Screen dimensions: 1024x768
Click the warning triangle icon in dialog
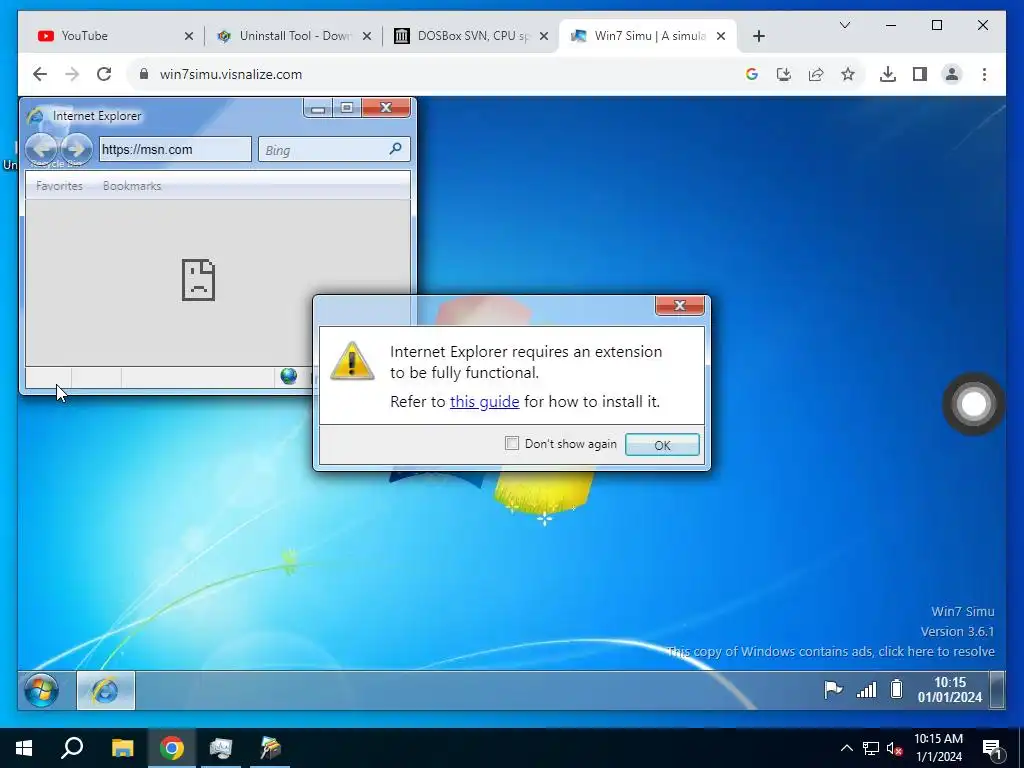click(352, 361)
